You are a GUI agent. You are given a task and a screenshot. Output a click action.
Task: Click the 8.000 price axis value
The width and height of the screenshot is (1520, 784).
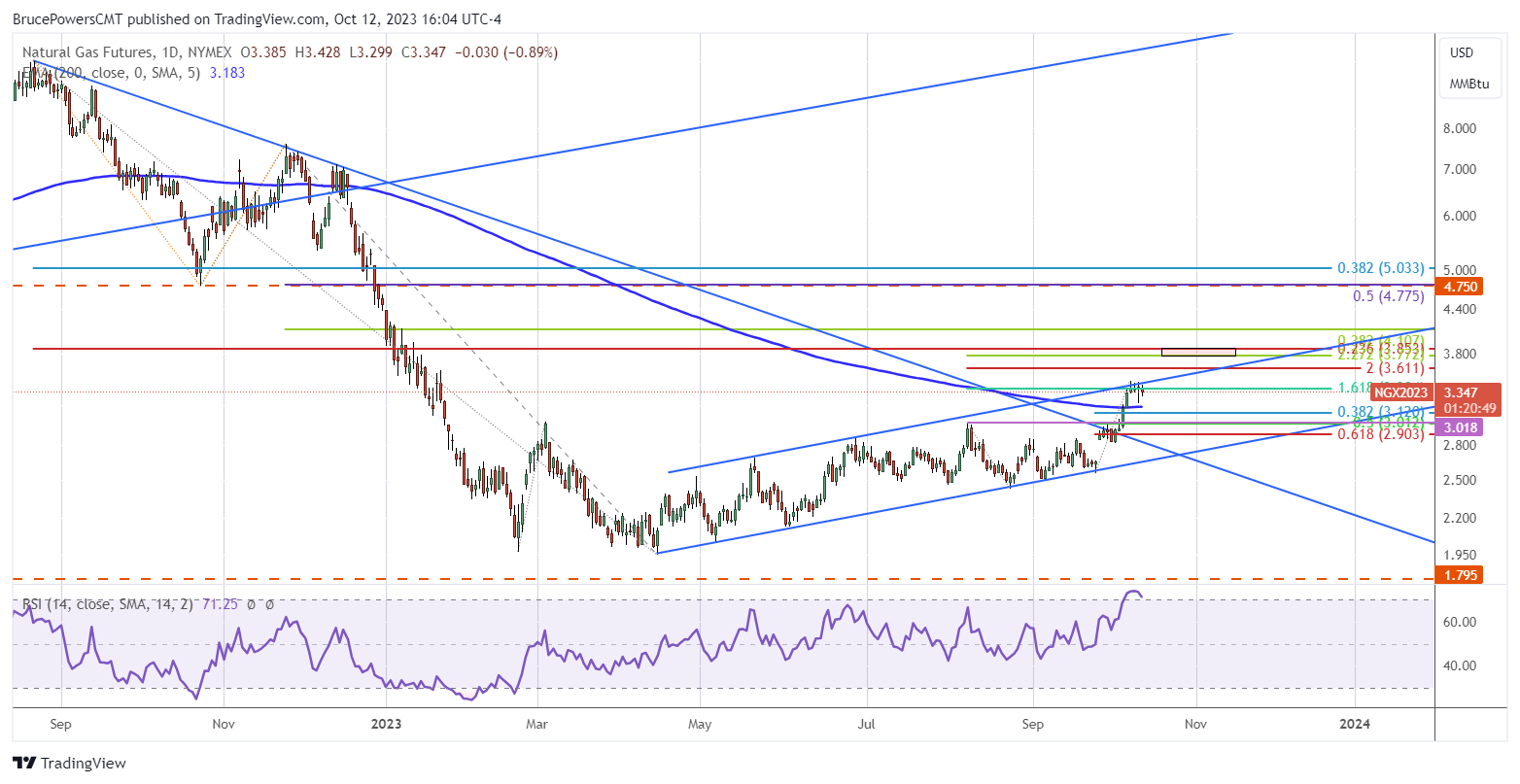pyautogui.click(x=1461, y=128)
